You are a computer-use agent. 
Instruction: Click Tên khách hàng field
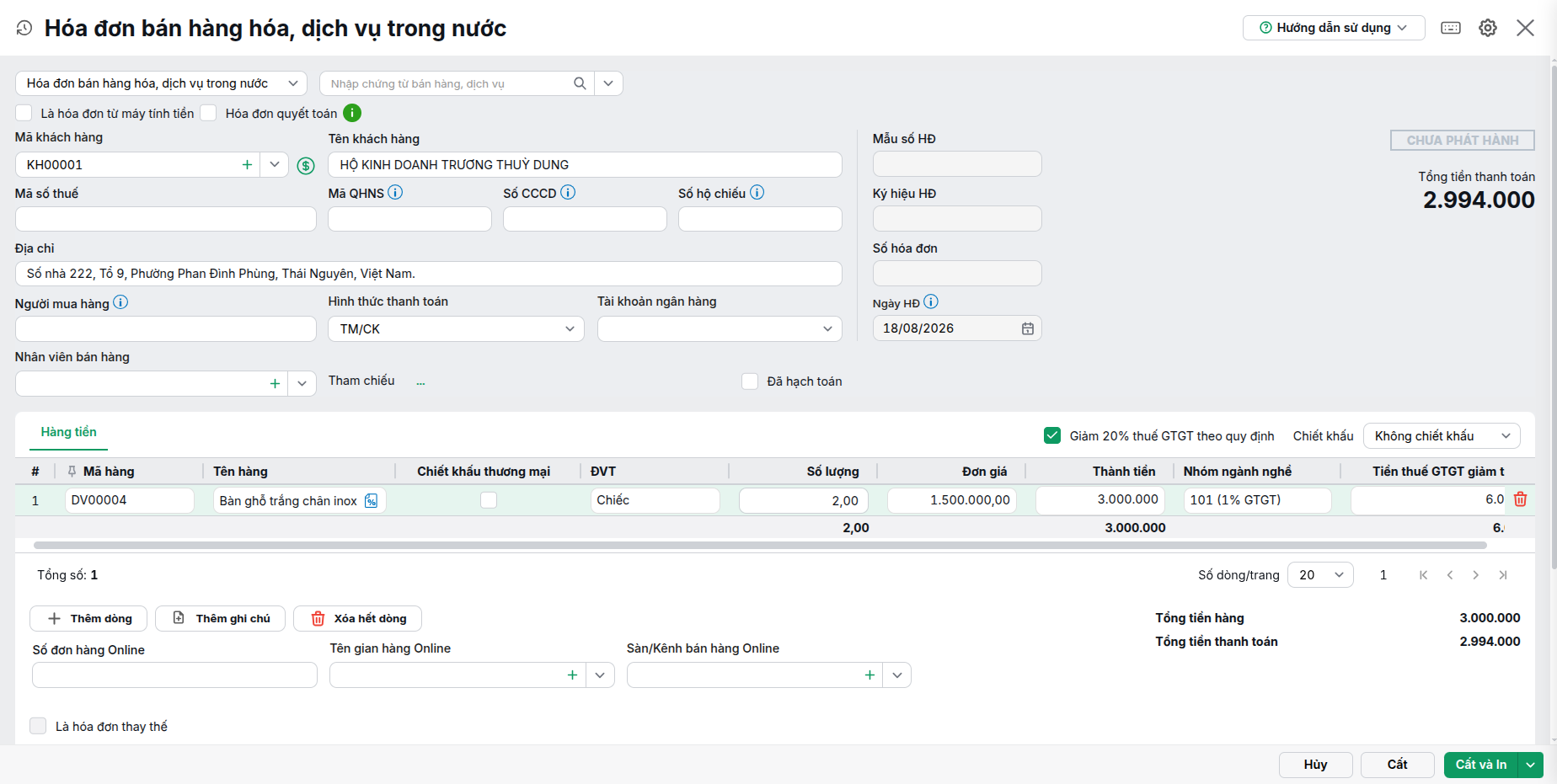pos(585,165)
